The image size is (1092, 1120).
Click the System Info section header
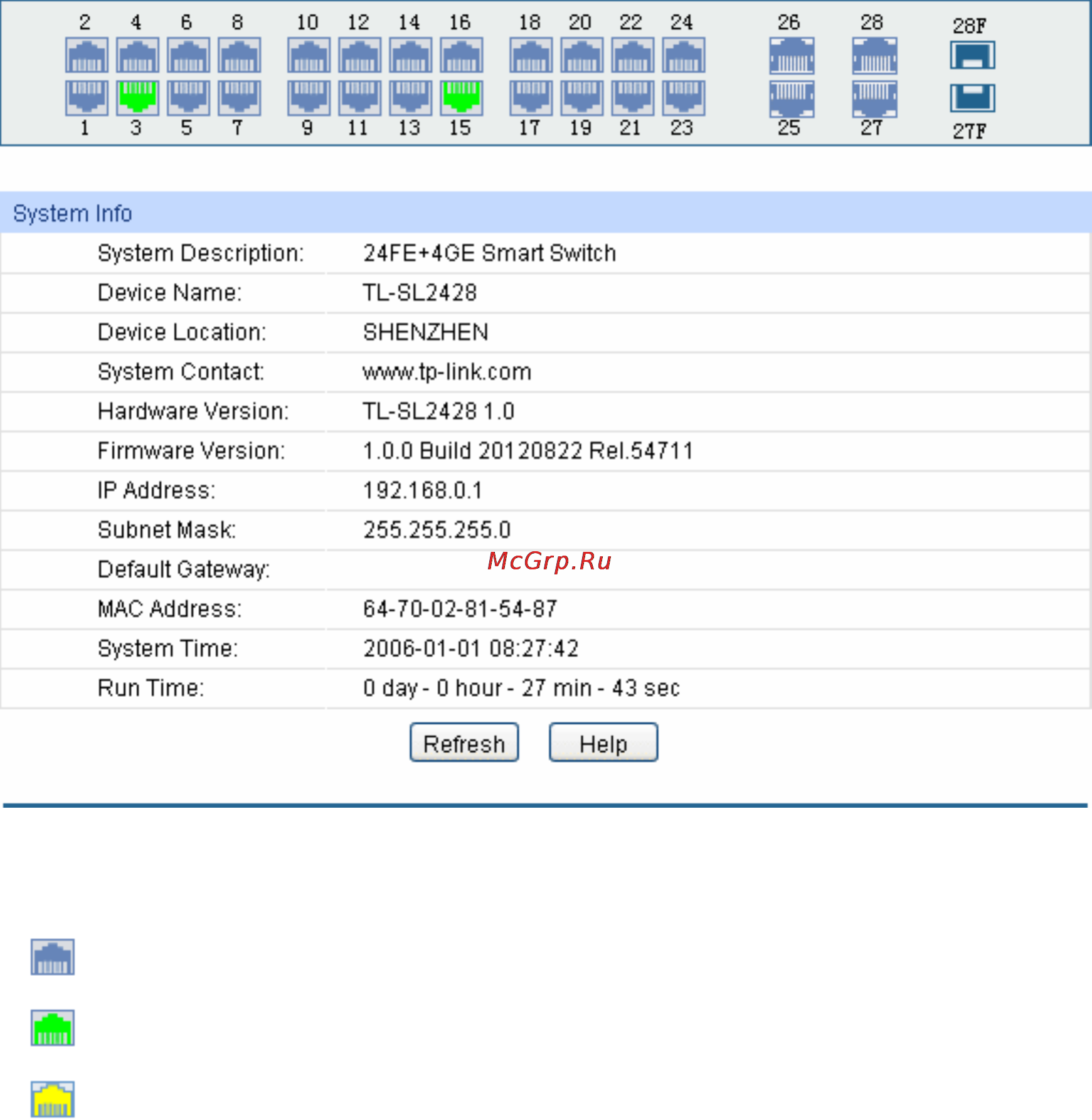(x=546, y=213)
